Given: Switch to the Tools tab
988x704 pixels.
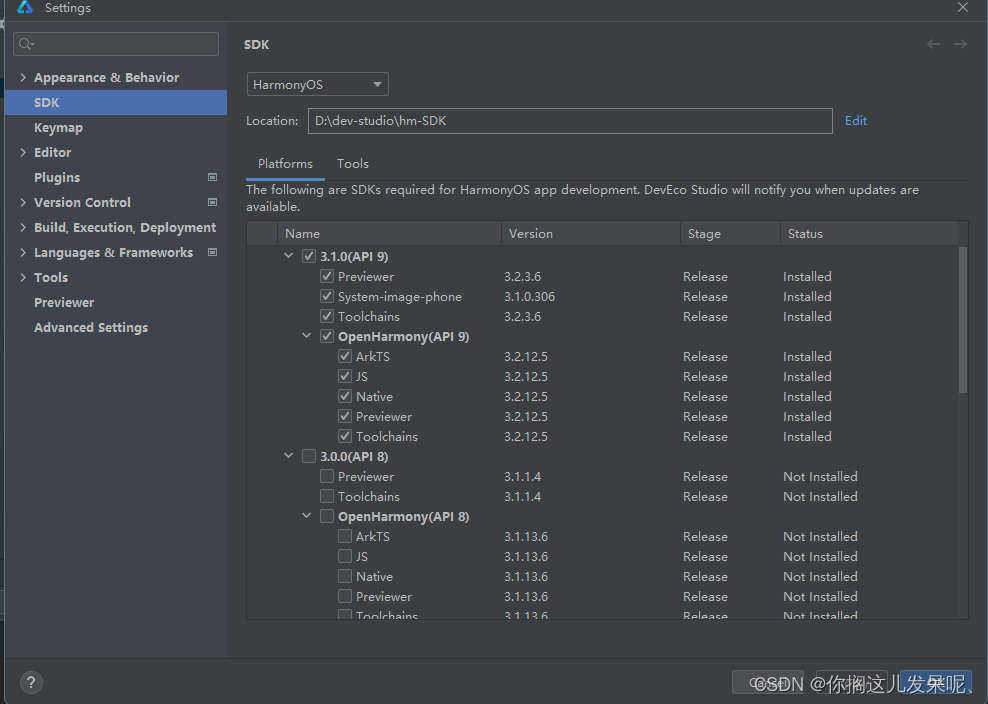Looking at the screenshot, I should [353, 164].
